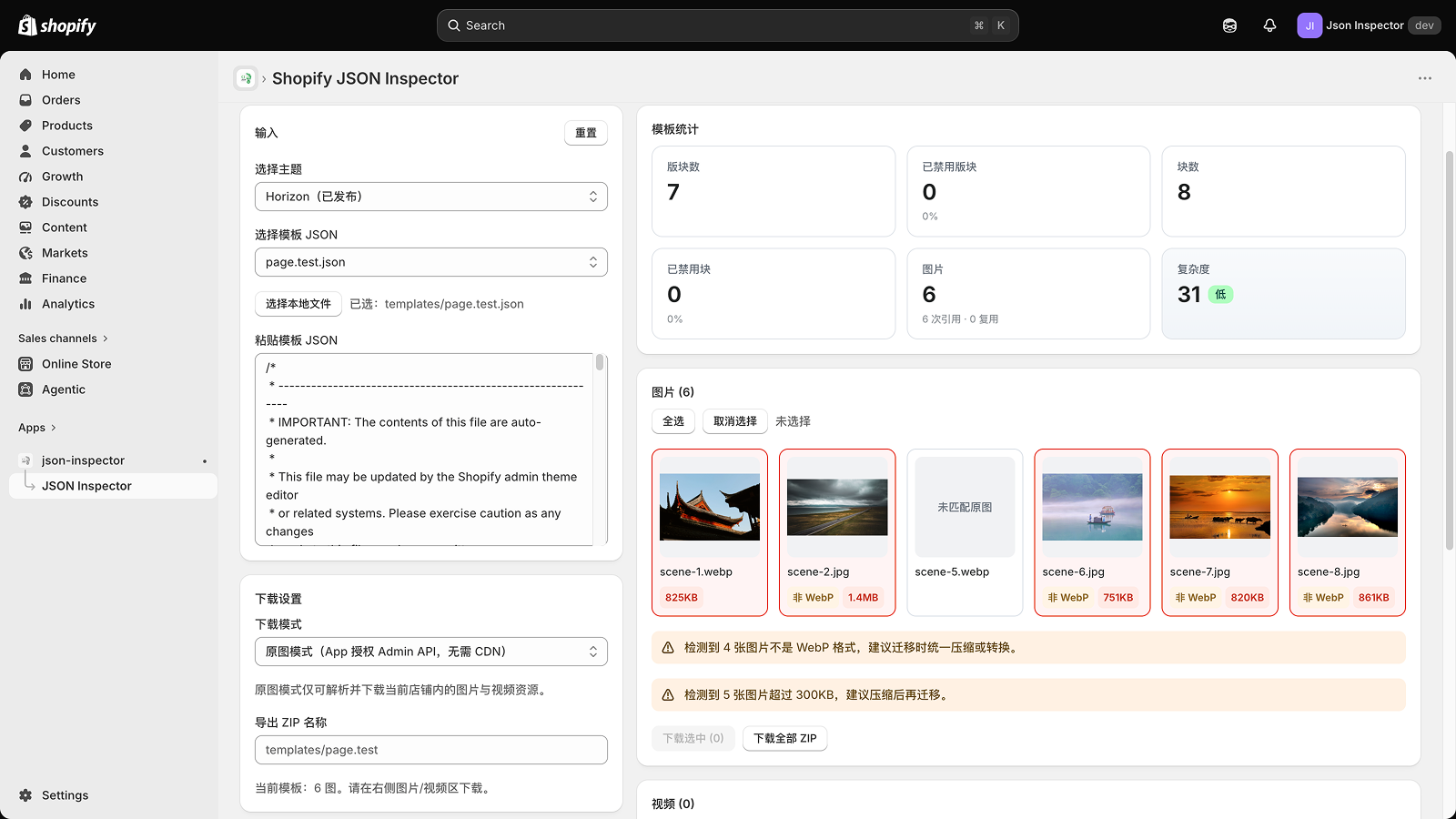
Task: Open the Products menu item
Action: point(67,126)
